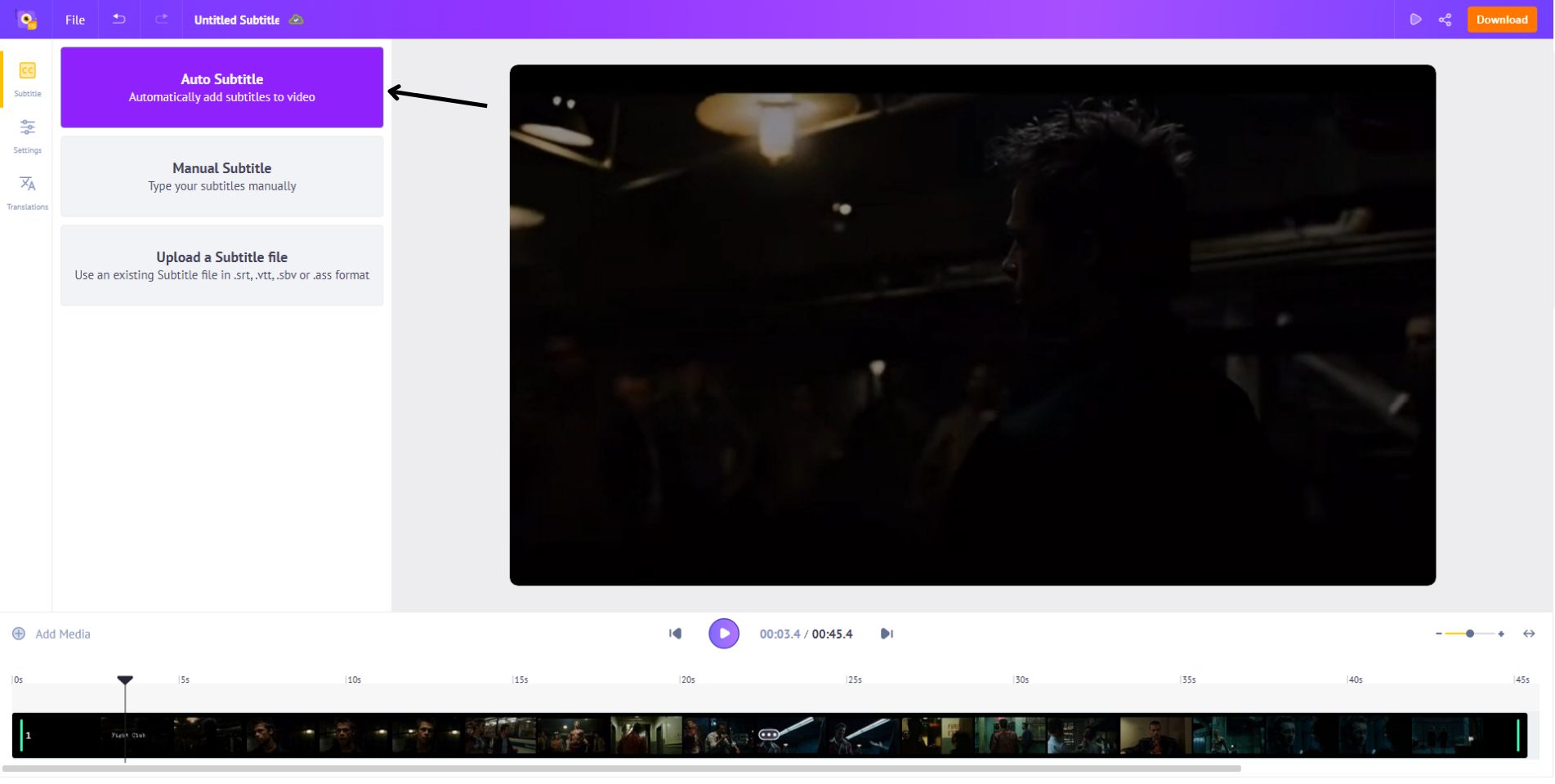This screenshot has width=1555, height=784.
Task: Click the undo arrow icon
Action: [x=119, y=20]
